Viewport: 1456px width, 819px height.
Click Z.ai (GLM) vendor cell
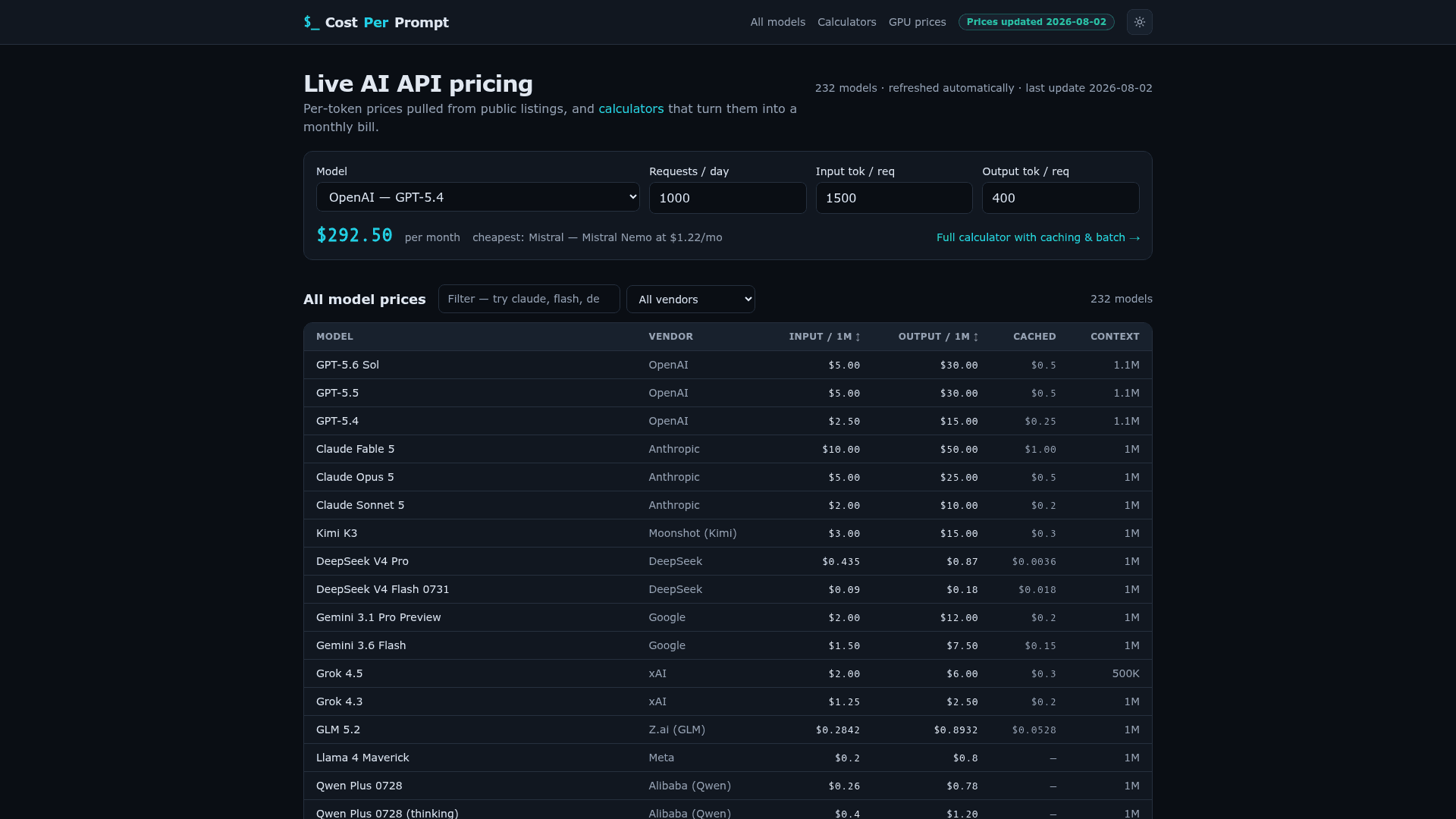676,730
